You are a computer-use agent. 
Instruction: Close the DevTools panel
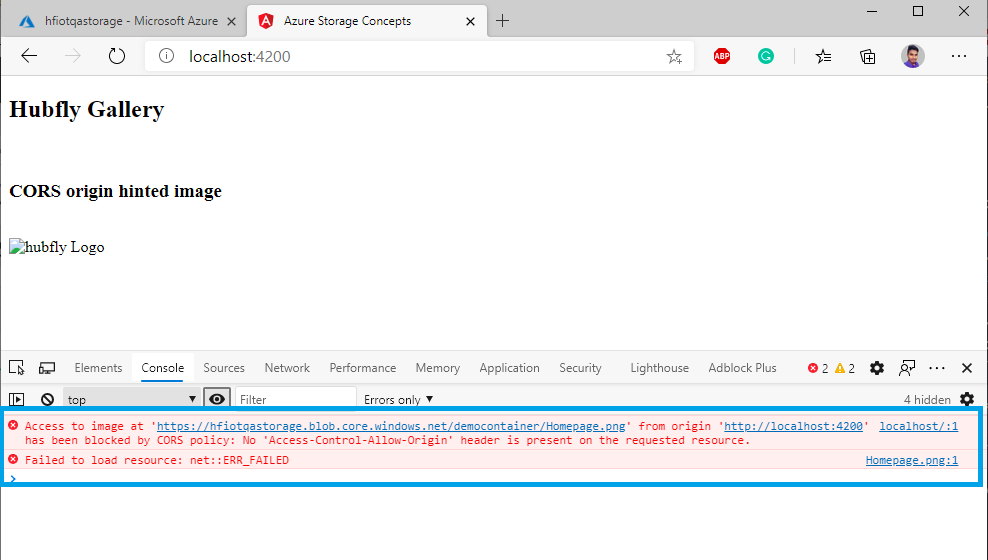point(967,368)
